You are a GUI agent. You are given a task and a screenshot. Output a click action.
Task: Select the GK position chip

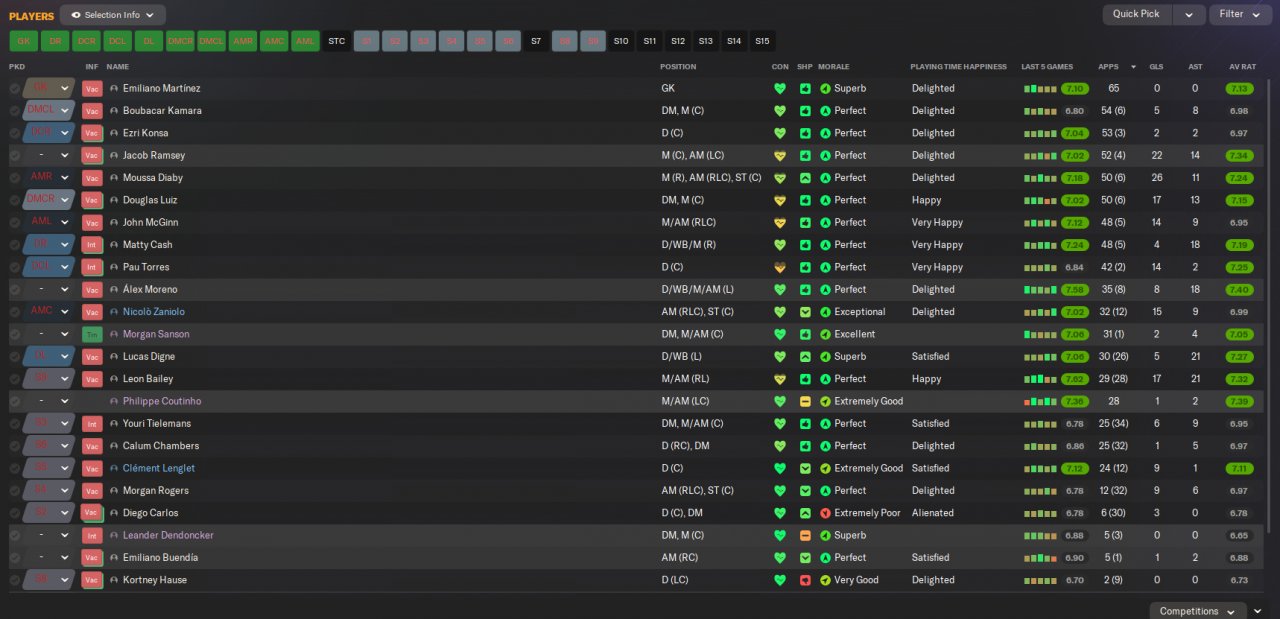coord(24,41)
